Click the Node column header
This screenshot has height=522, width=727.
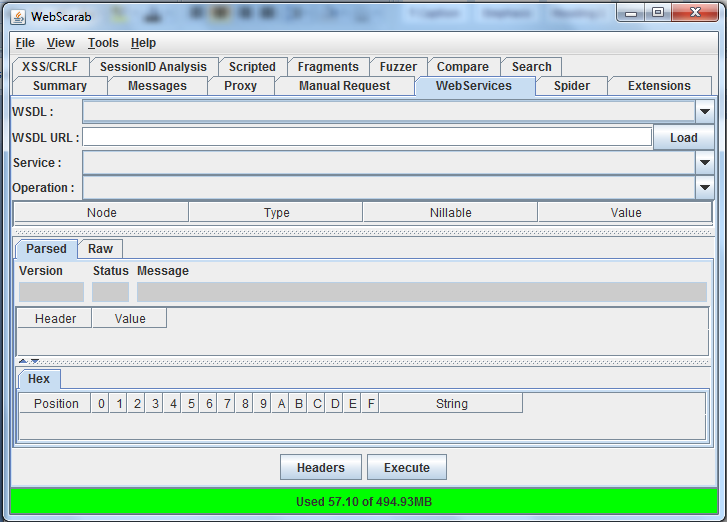pyautogui.click(x=102, y=213)
